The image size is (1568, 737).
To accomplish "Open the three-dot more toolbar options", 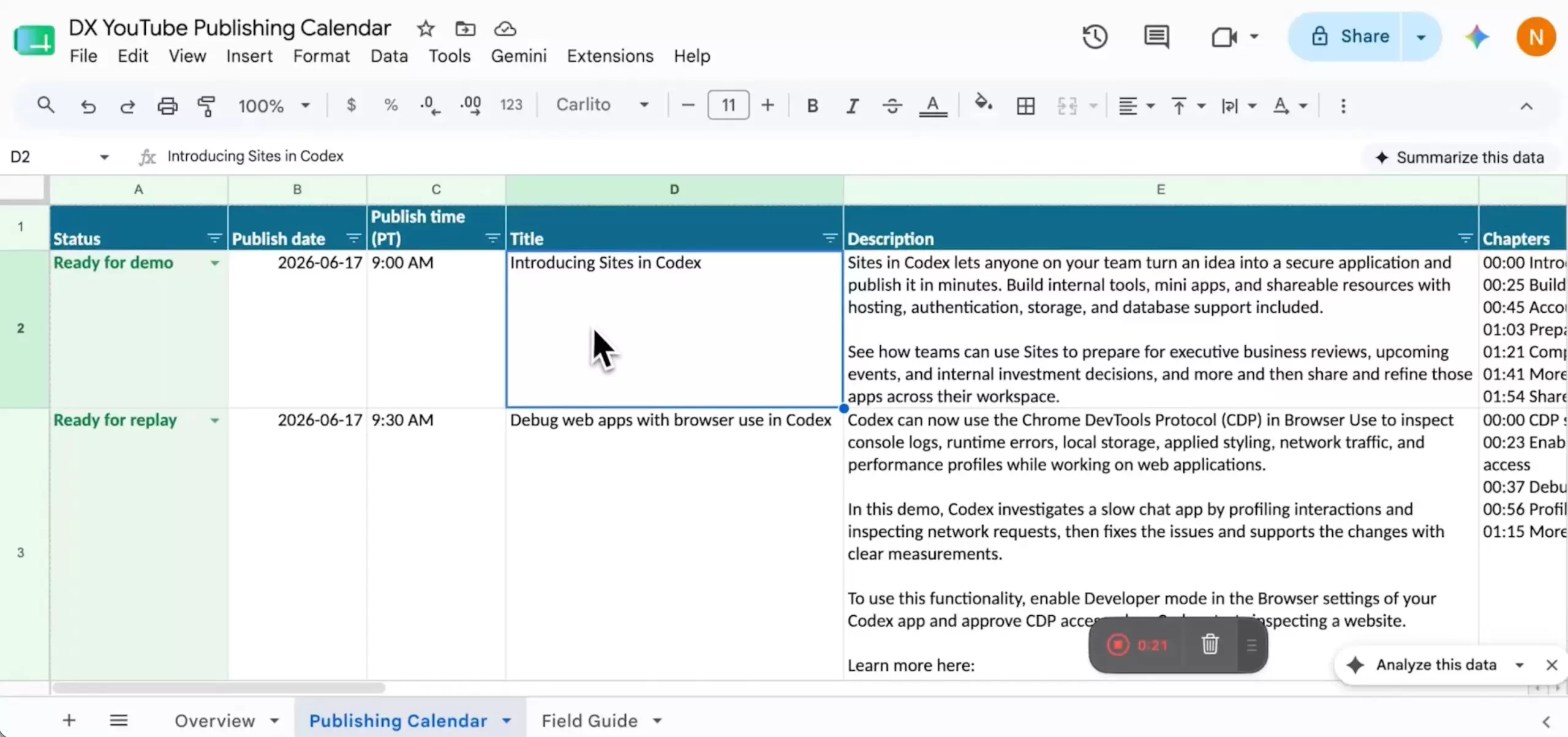I will click(x=1343, y=106).
